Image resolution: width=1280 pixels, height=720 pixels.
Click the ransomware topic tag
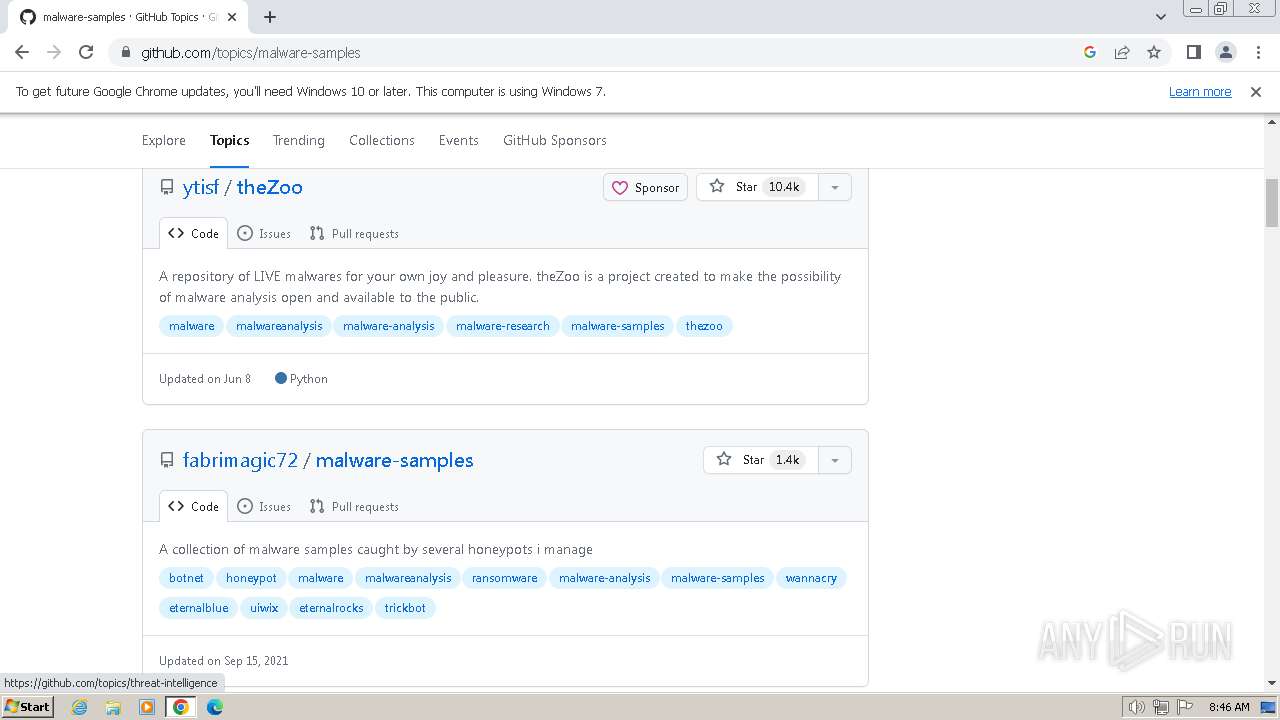click(x=505, y=578)
